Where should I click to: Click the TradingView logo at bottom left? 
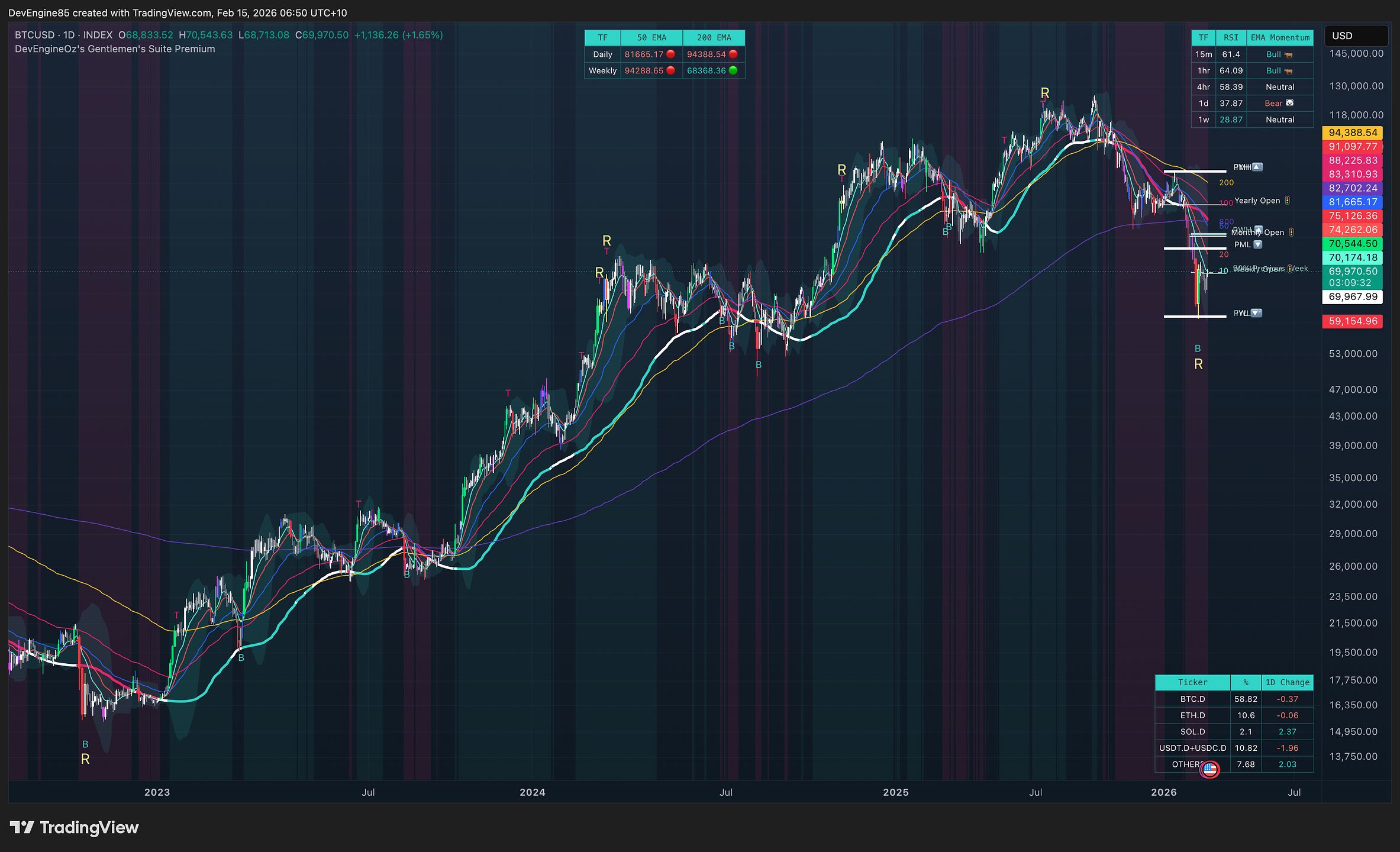coord(74,827)
